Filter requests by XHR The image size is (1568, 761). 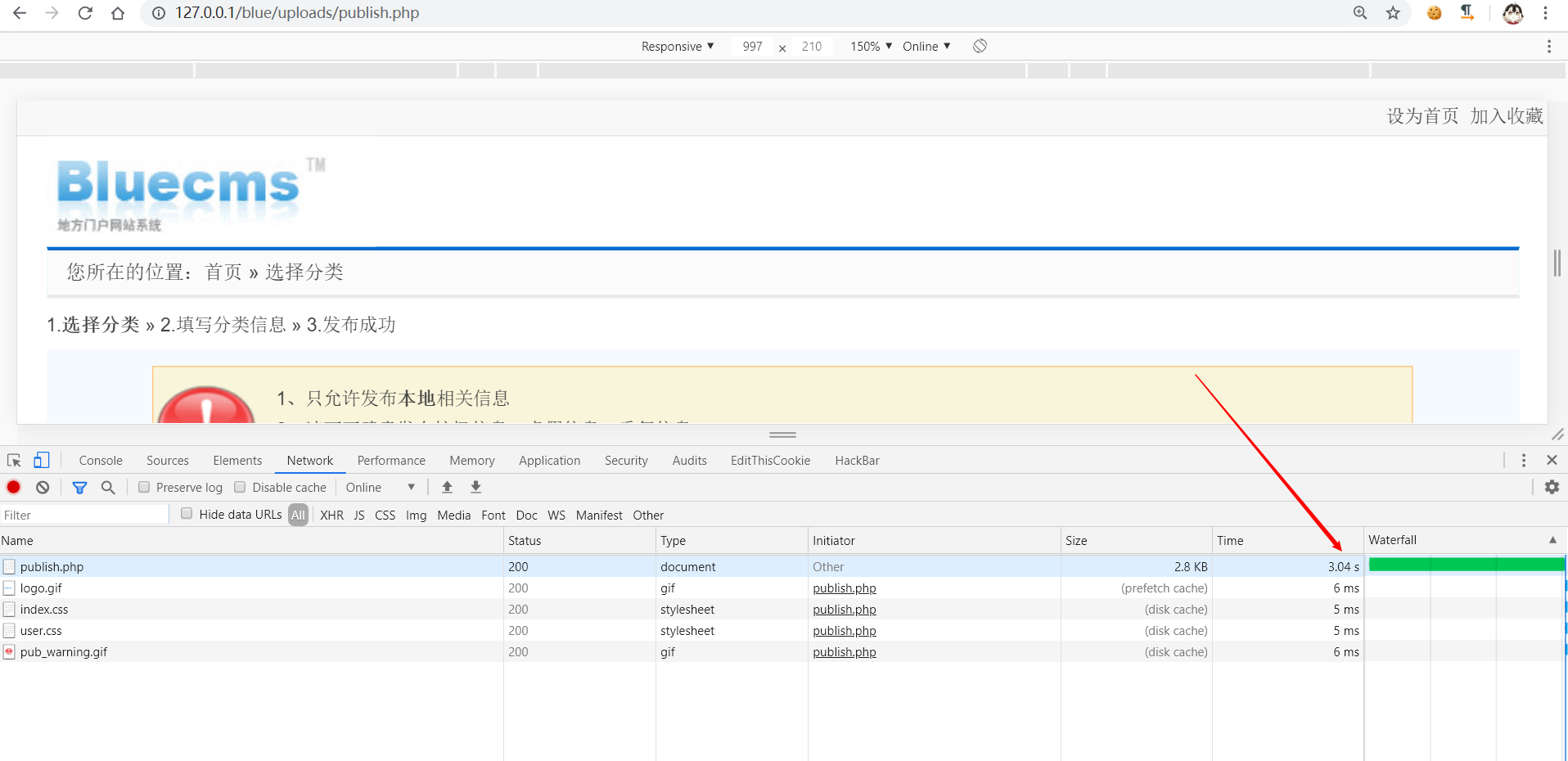pyautogui.click(x=331, y=516)
